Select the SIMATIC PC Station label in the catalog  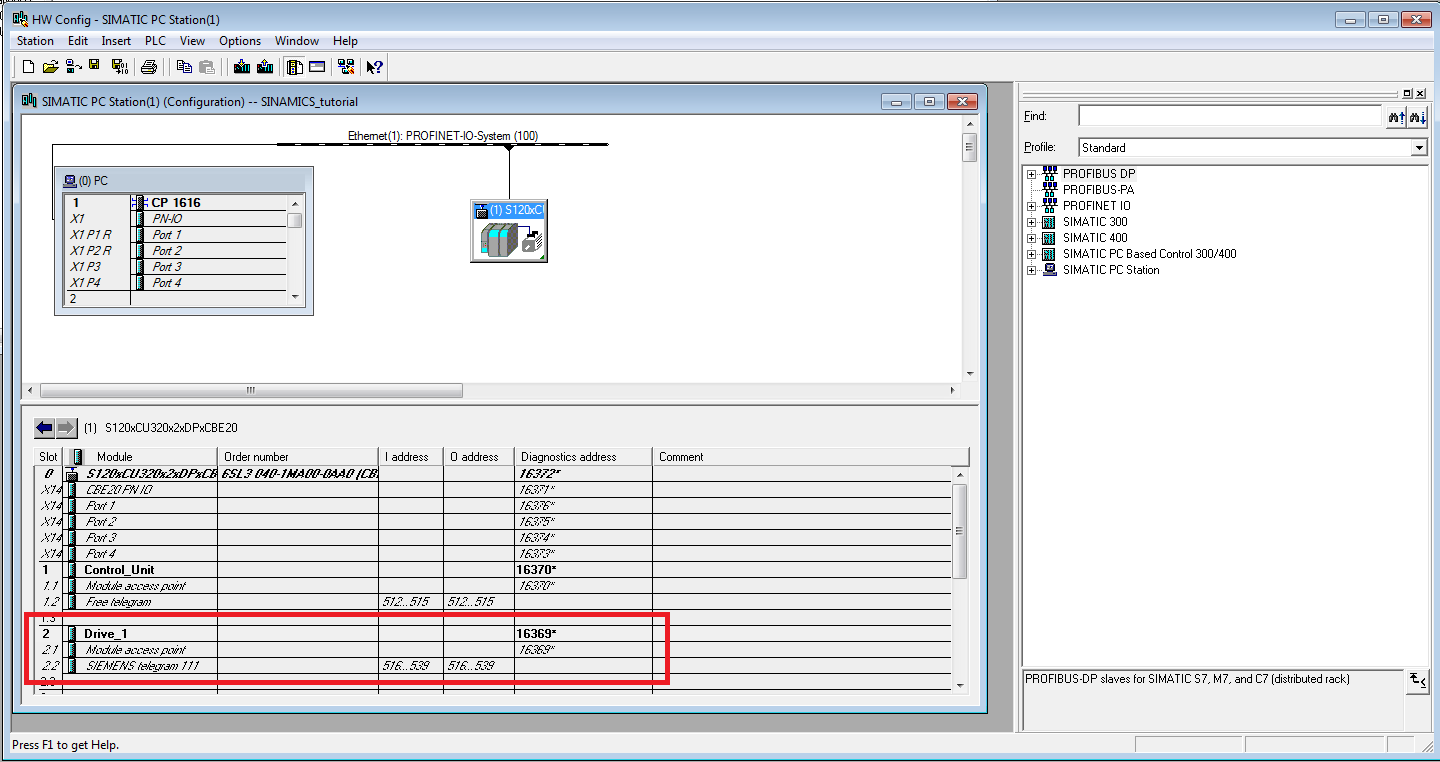[1111, 270]
